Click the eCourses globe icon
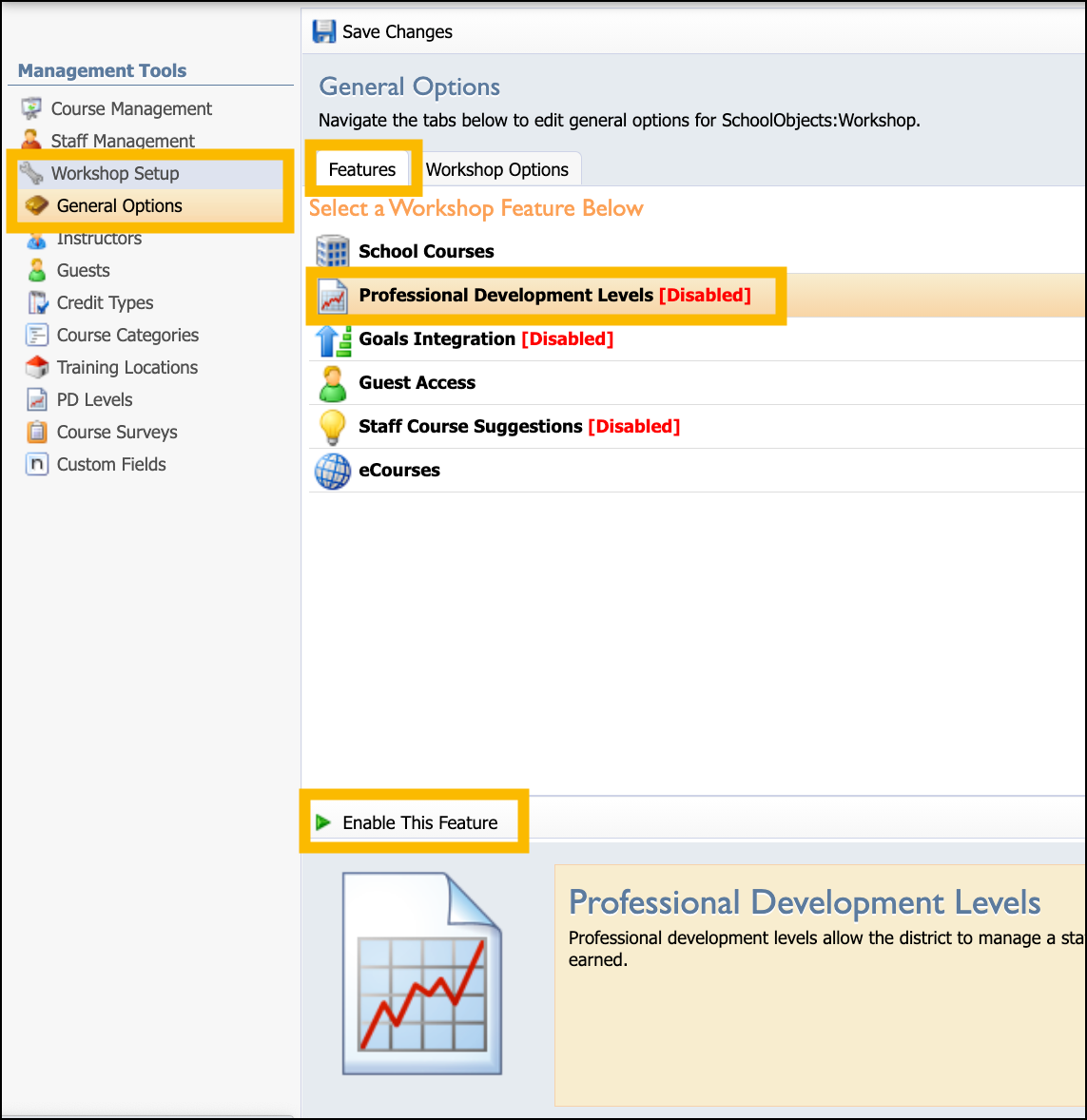Screen dimensions: 1087x1120 pos(332,472)
